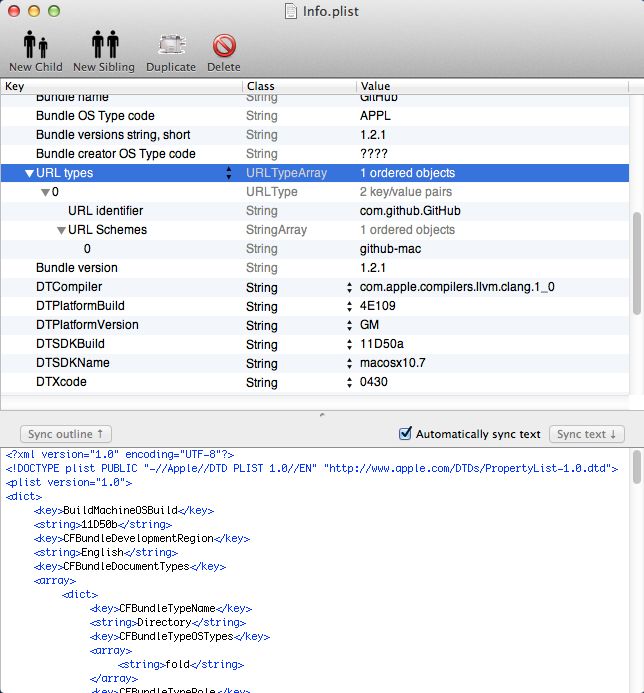Click the split pane divider handle

(x=322, y=415)
